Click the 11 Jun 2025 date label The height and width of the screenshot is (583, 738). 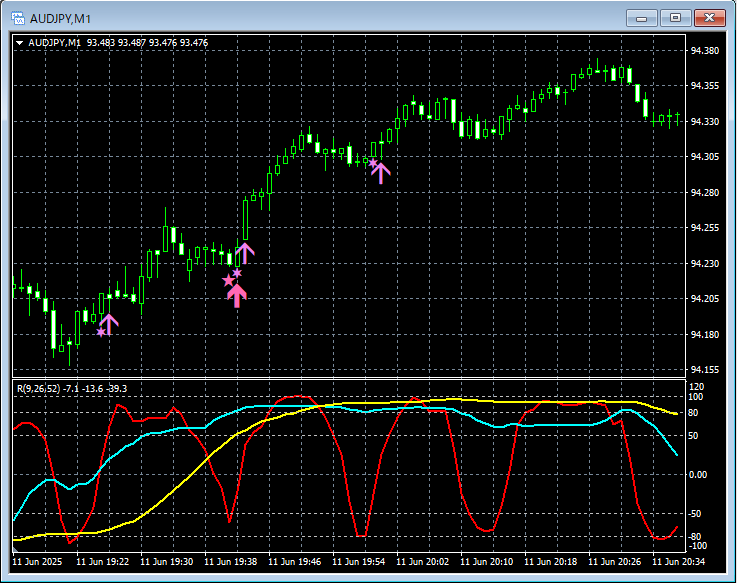pos(37,562)
